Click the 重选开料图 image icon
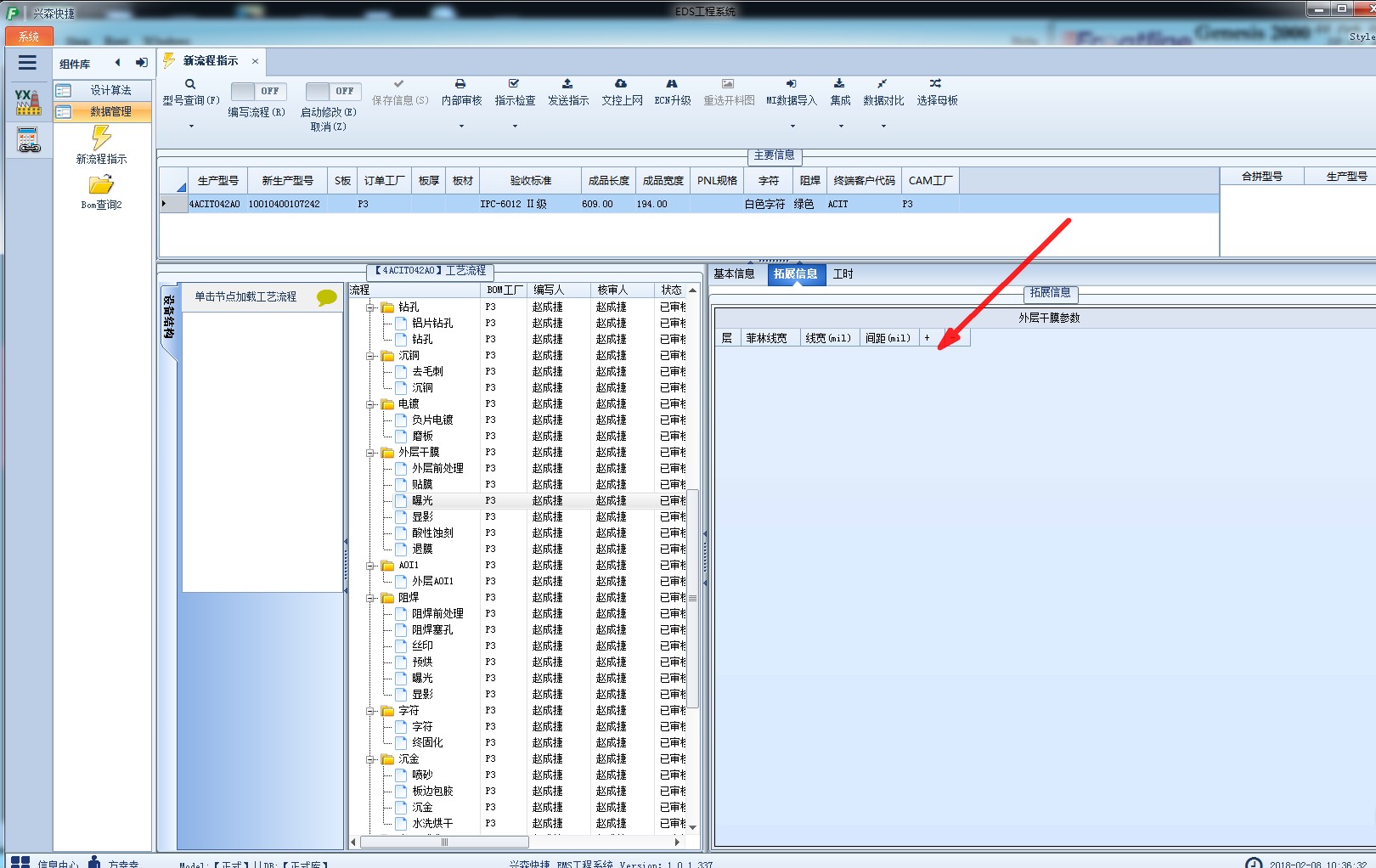This screenshot has height=868, width=1376. [x=728, y=84]
